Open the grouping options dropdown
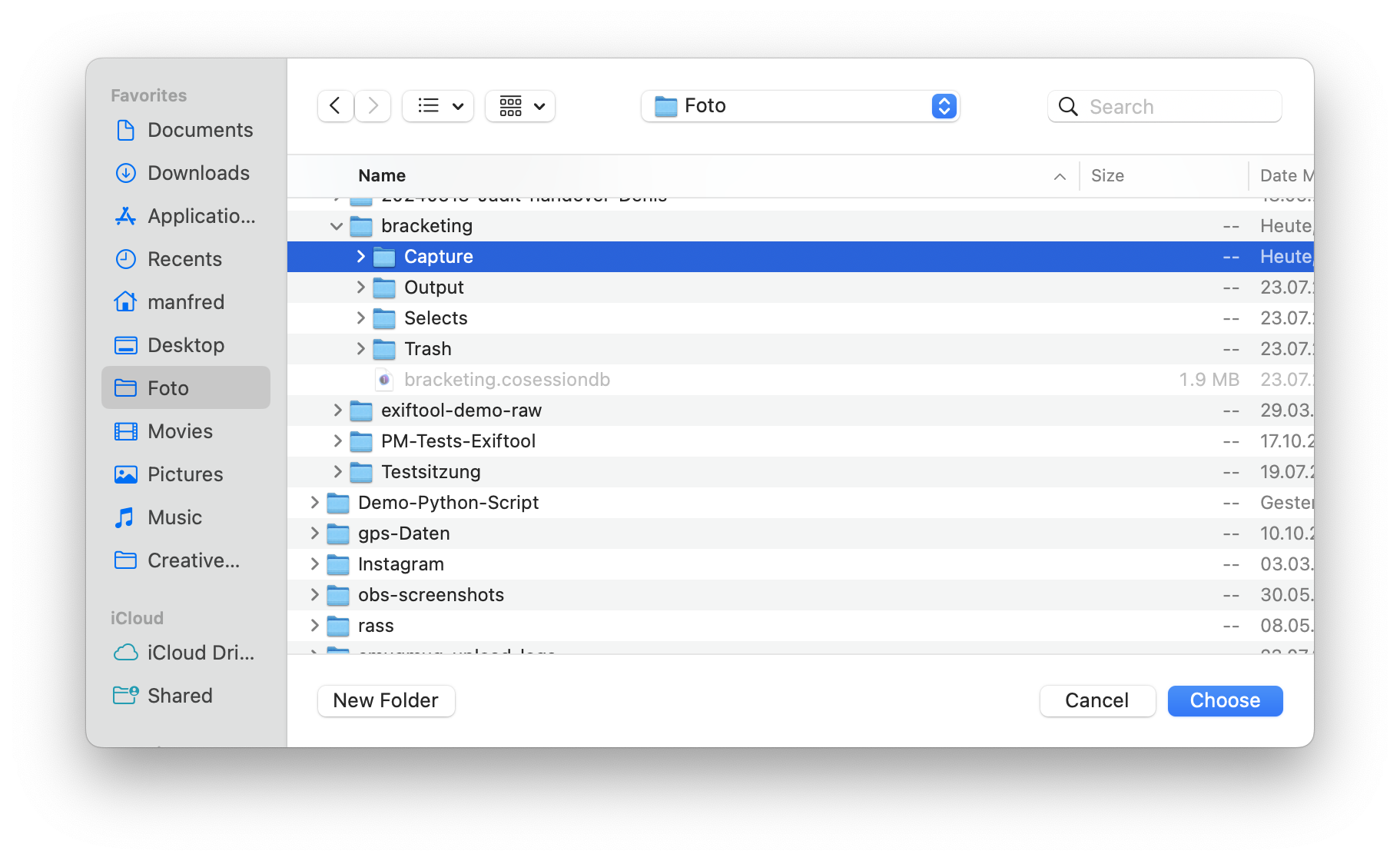 tap(520, 106)
